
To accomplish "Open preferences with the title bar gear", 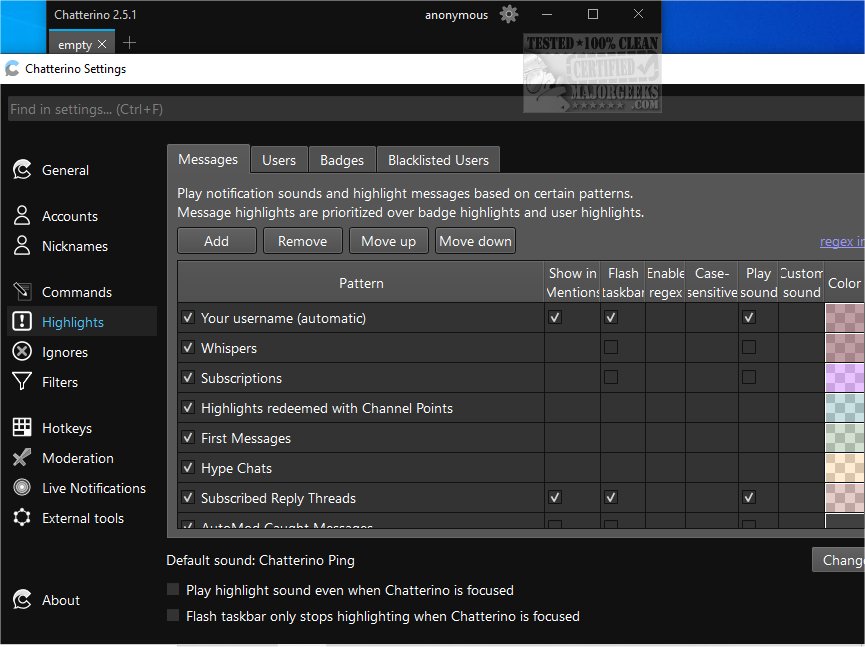I will [509, 14].
